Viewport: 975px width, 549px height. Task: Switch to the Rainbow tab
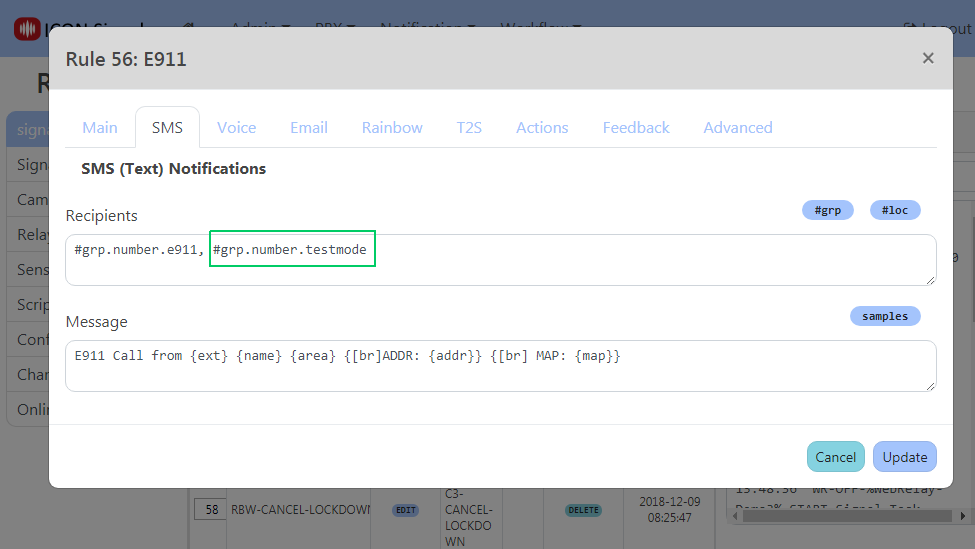(392, 127)
